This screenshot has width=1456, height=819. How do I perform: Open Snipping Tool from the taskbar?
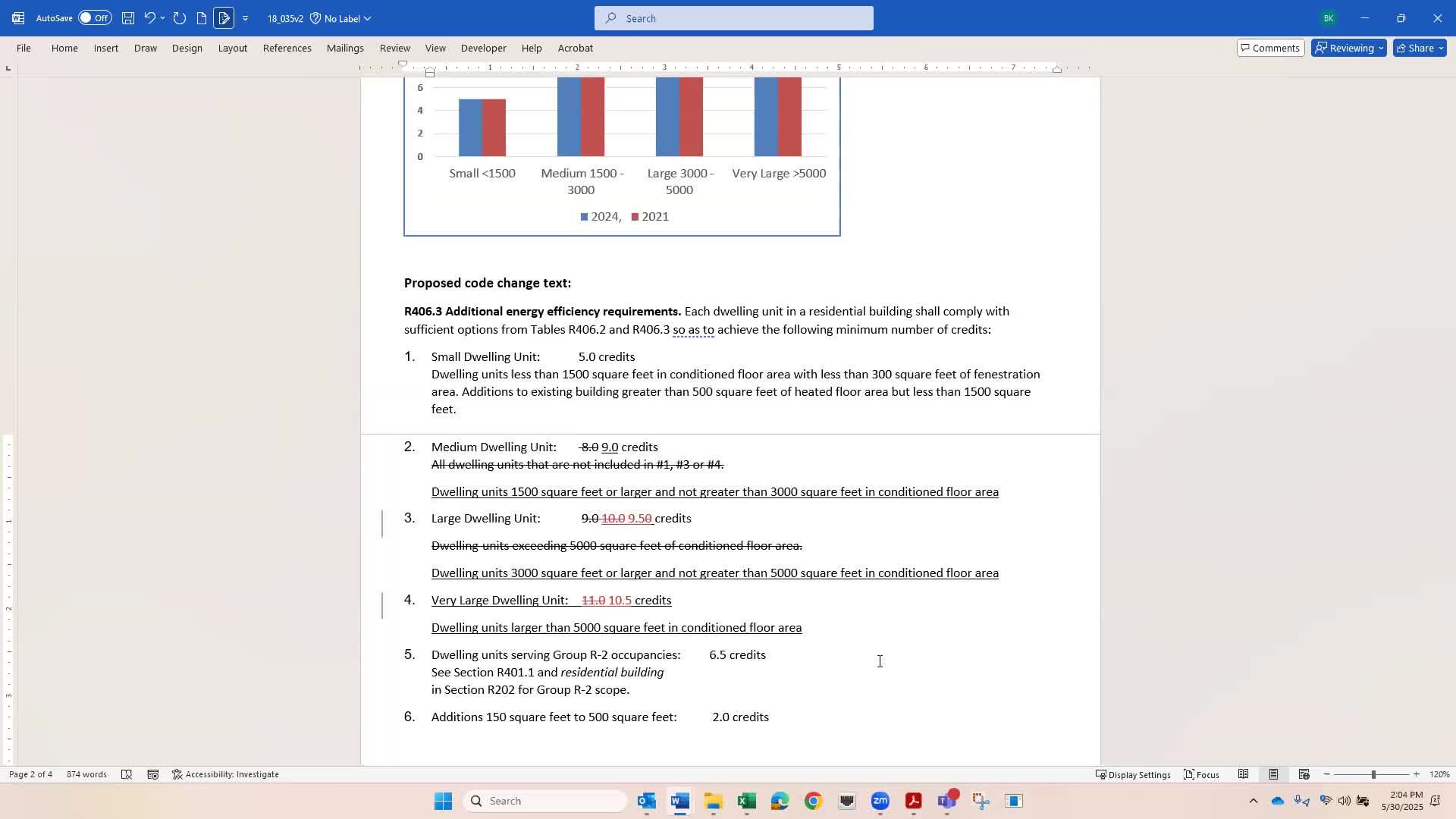(x=981, y=801)
